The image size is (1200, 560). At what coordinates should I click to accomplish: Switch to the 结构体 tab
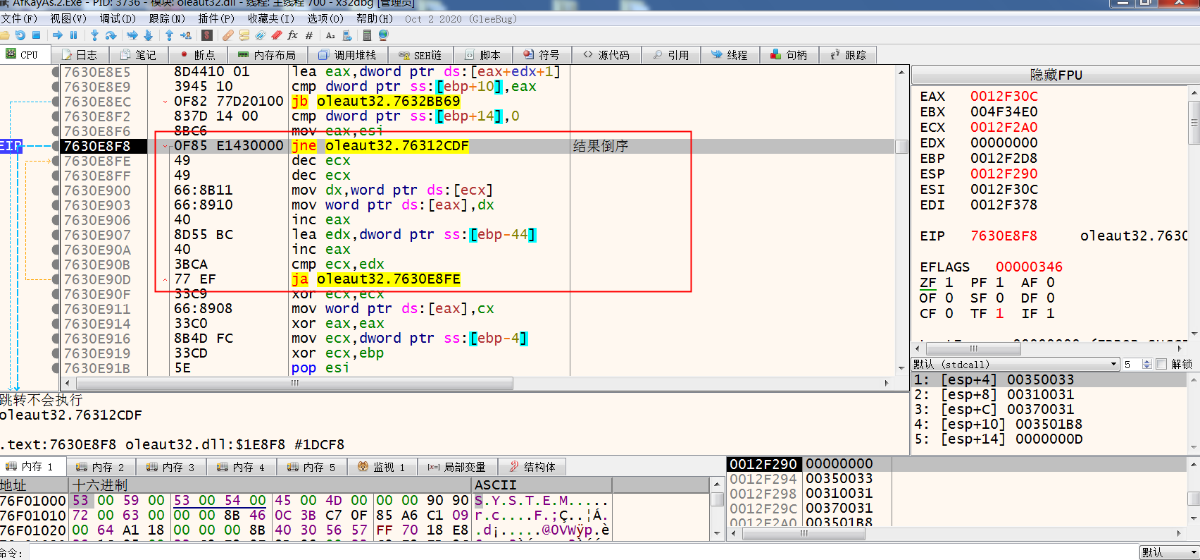click(532, 467)
